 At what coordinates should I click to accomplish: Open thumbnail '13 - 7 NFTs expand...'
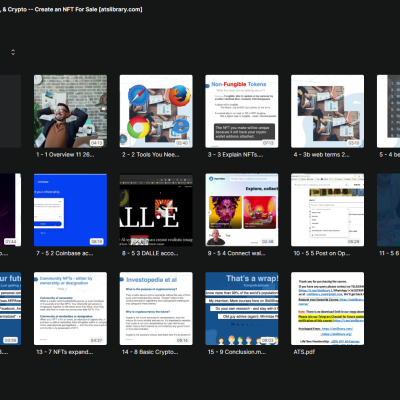pos(70,309)
